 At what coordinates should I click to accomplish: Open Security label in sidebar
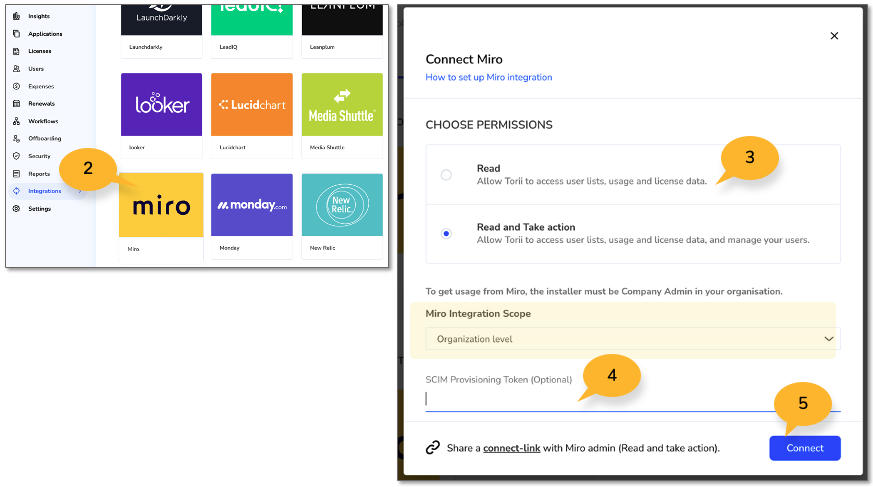[40, 156]
